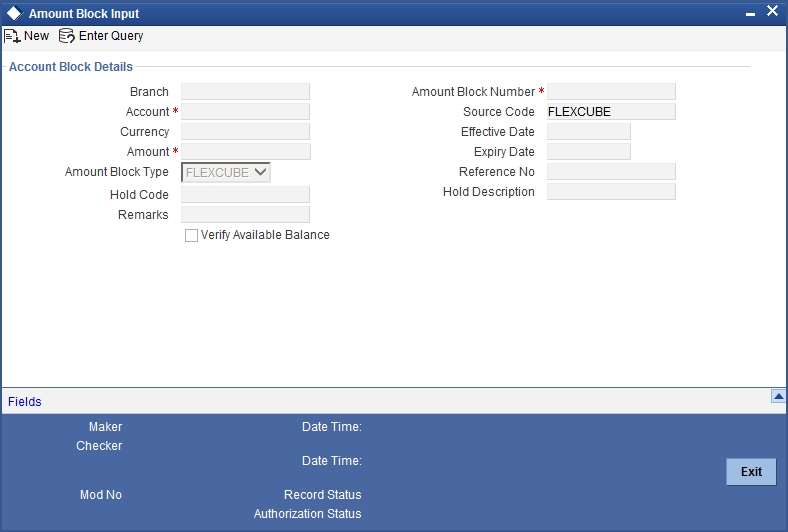Viewport: 788px width, 532px height.
Task: Click the Mod No label
Action: tap(101, 495)
